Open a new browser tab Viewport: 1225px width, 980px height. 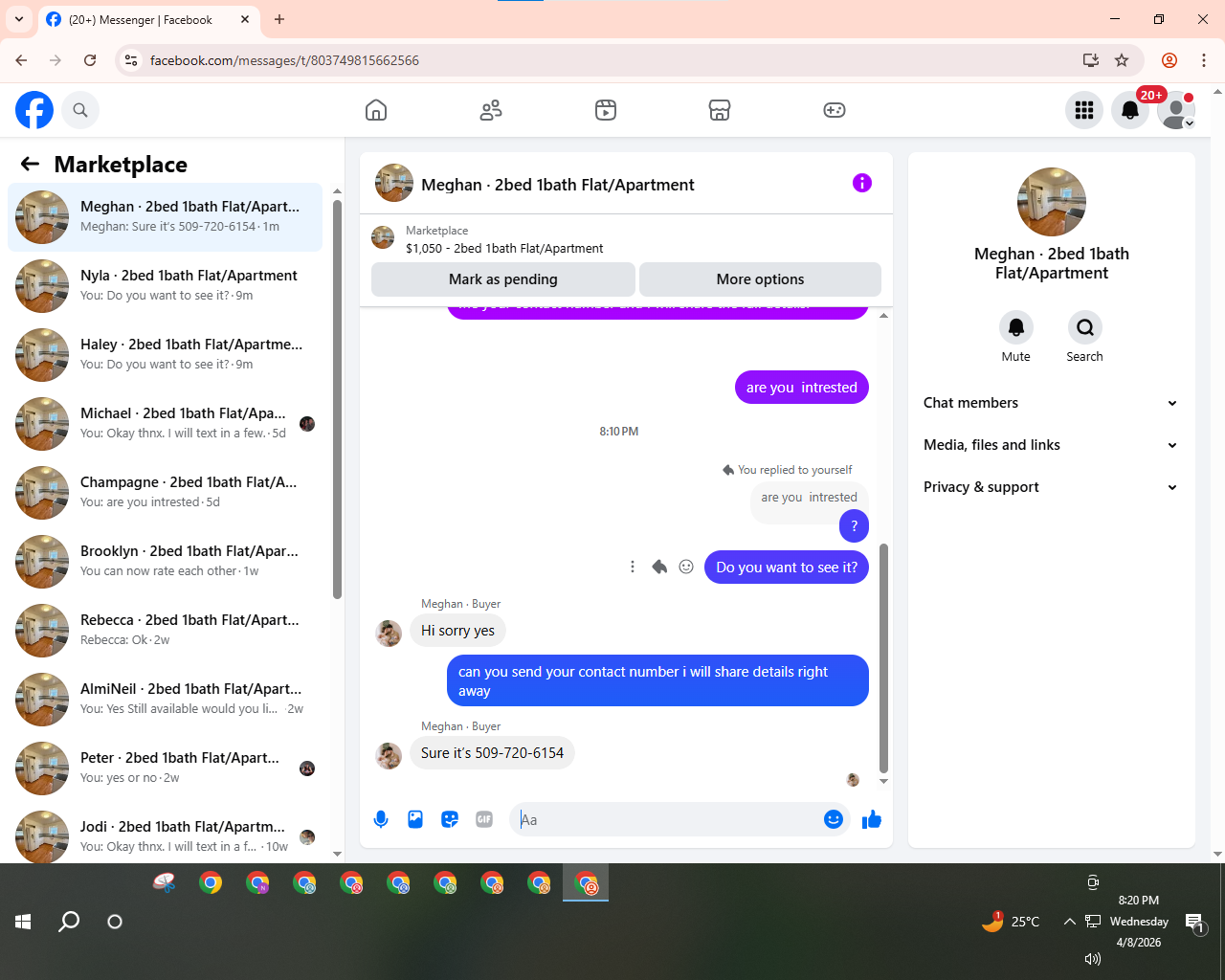pos(279,19)
